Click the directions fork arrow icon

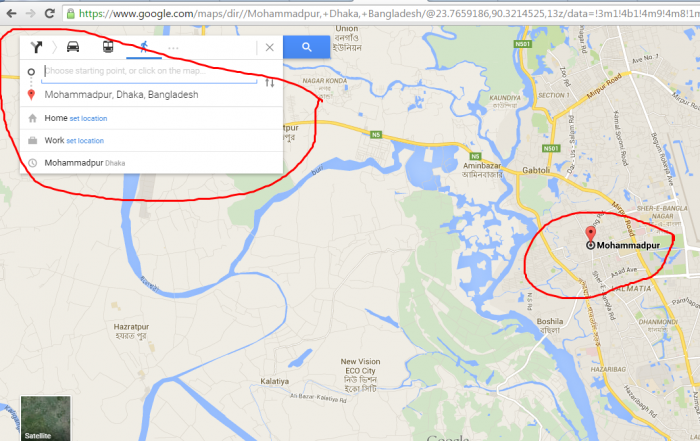coord(36,47)
